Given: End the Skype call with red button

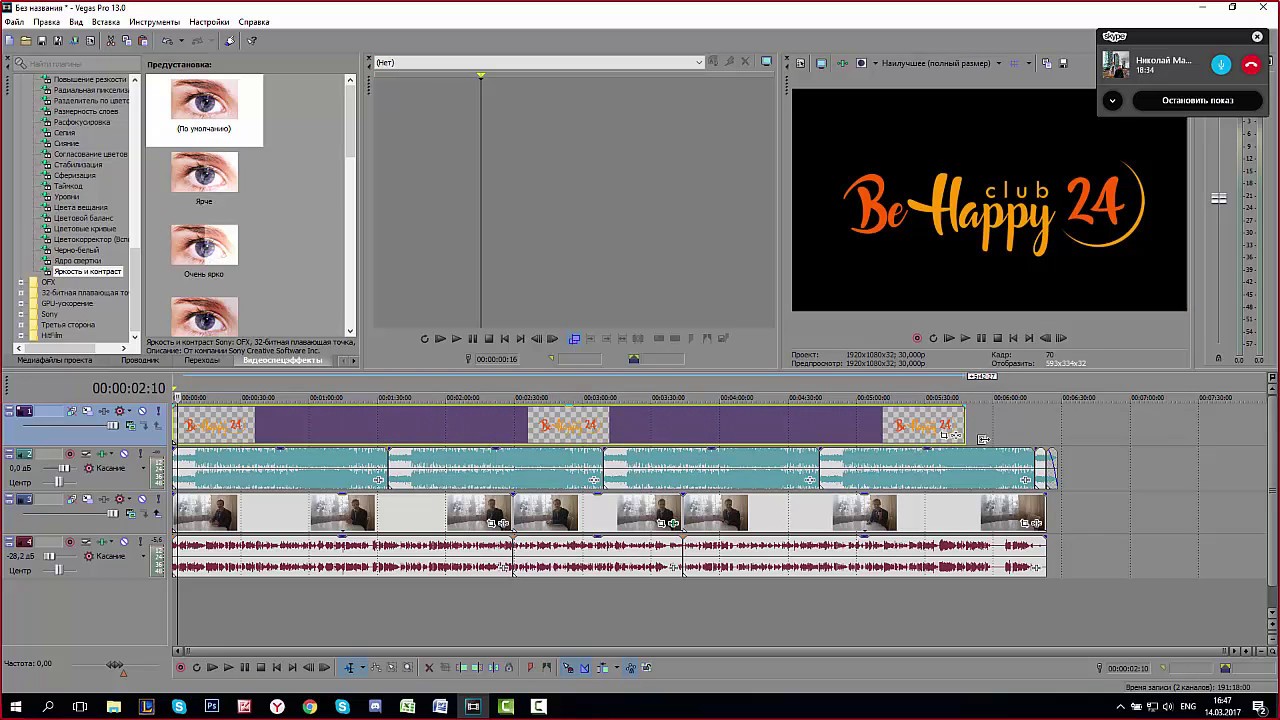Looking at the screenshot, I should click(1251, 64).
